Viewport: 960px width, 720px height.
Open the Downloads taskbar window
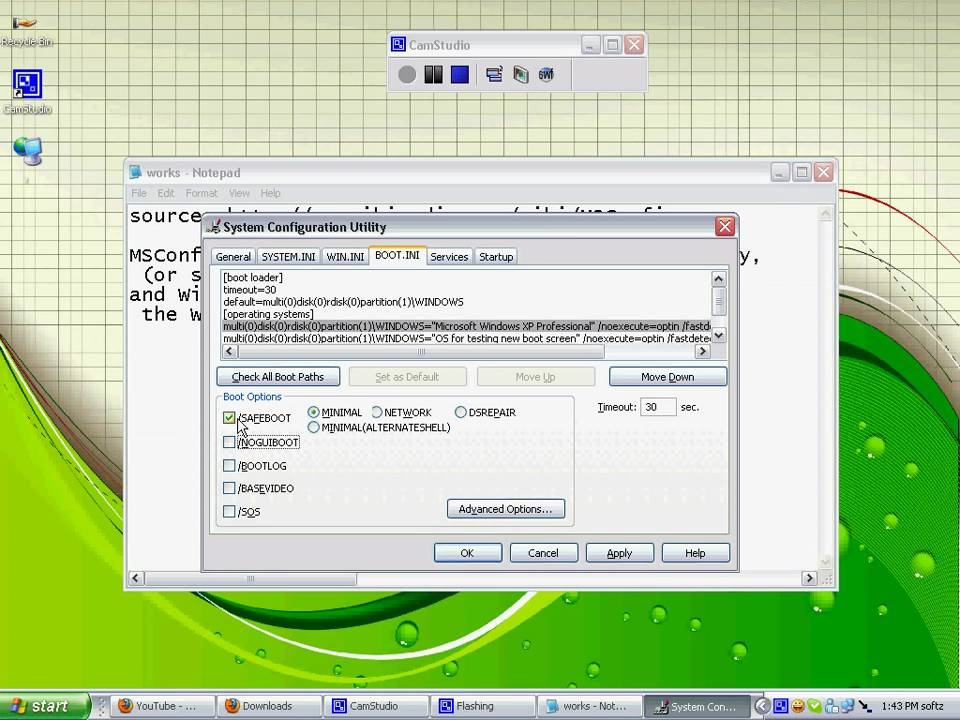[x=269, y=706]
